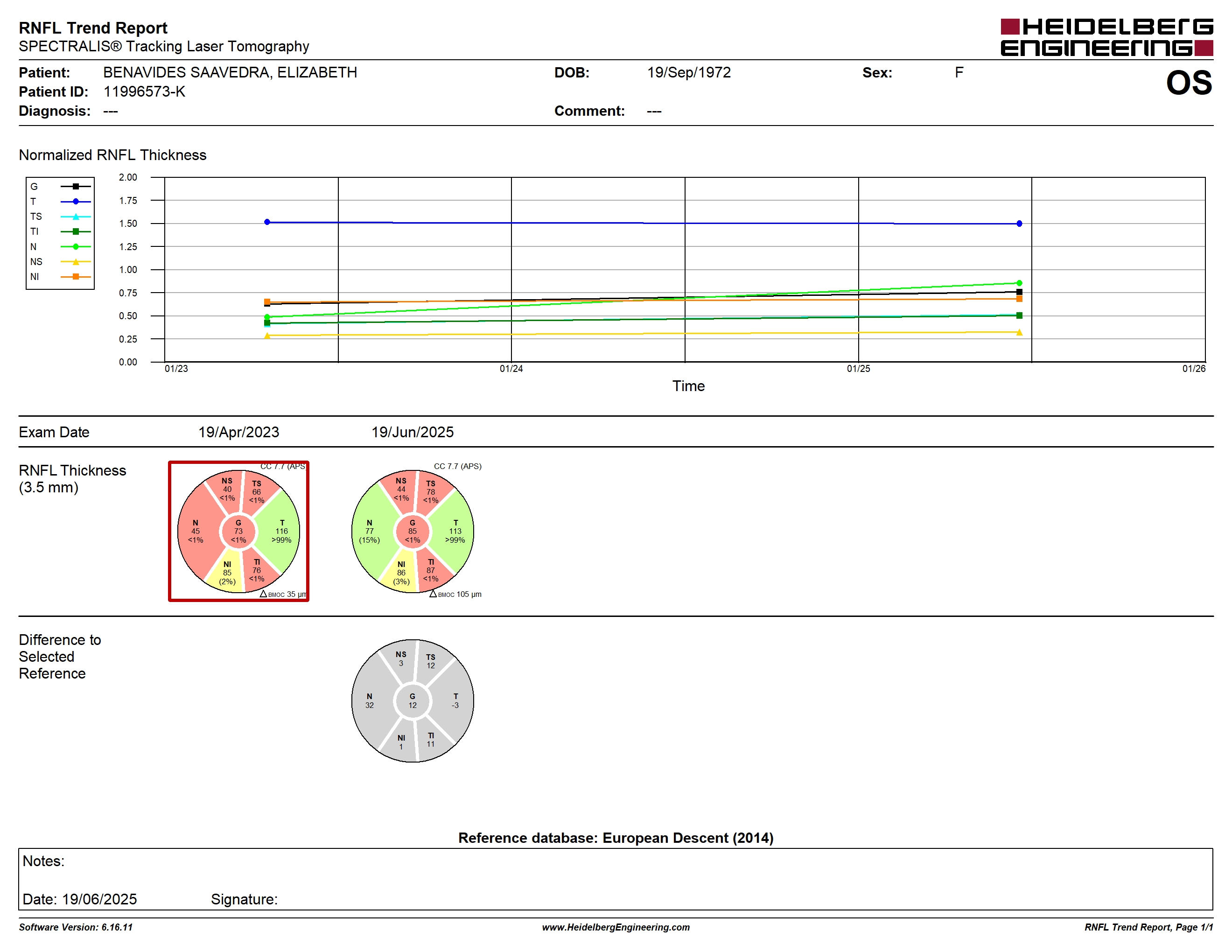The width and height of the screenshot is (1232, 952).
Task: Open the www.HeidelbergEngineering.com link
Action: pos(616,927)
